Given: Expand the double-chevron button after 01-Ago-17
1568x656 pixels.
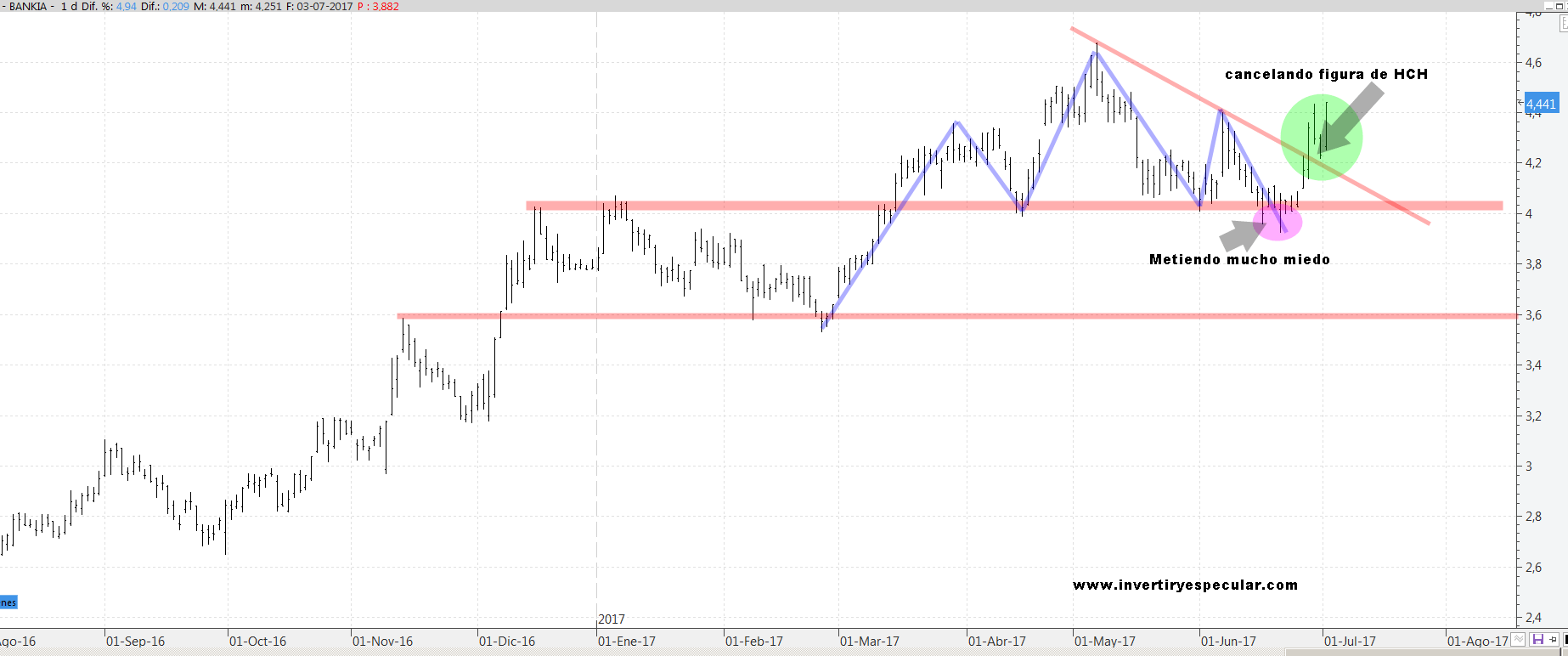Looking at the screenshot, I should pos(1519,640).
